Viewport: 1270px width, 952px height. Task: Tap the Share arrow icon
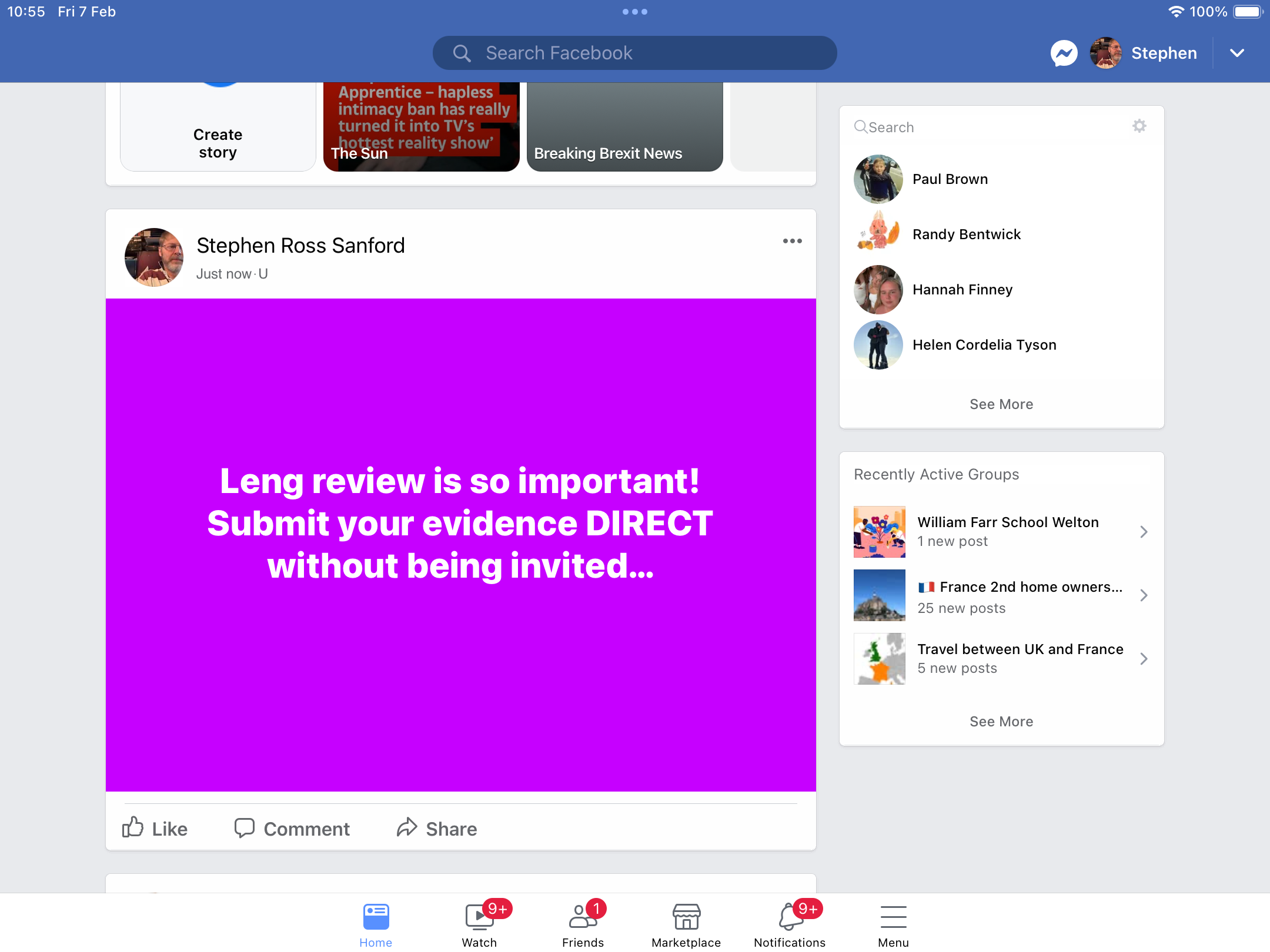point(407,827)
